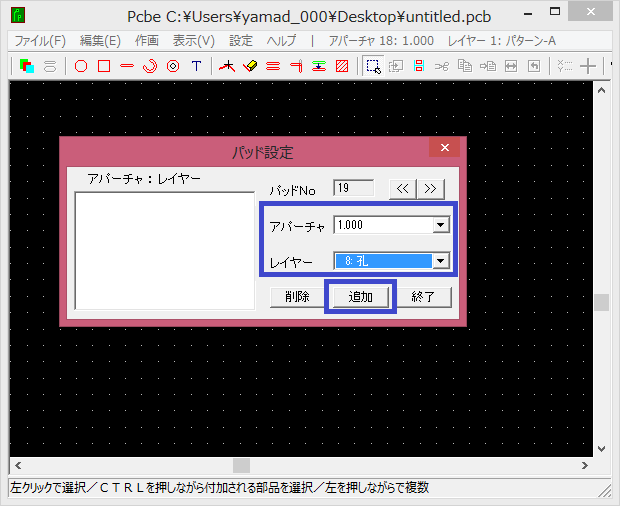Go to next pad number with >>
Screen dimensions: 620x506
[430, 188]
